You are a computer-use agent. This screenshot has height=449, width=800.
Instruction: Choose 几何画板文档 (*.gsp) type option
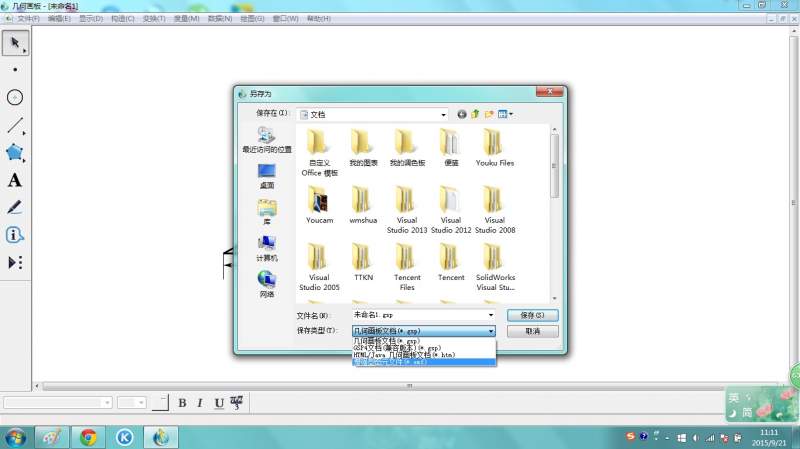(423, 341)
